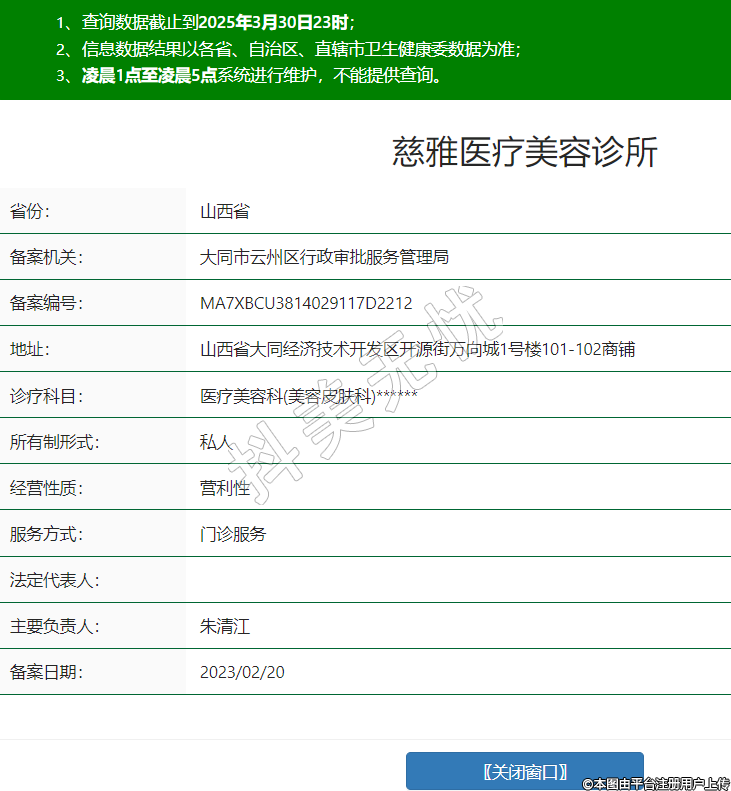Click the 诊疗科目 row label
This screenshot has height=791, width=731.
click(x=46, y=396)
